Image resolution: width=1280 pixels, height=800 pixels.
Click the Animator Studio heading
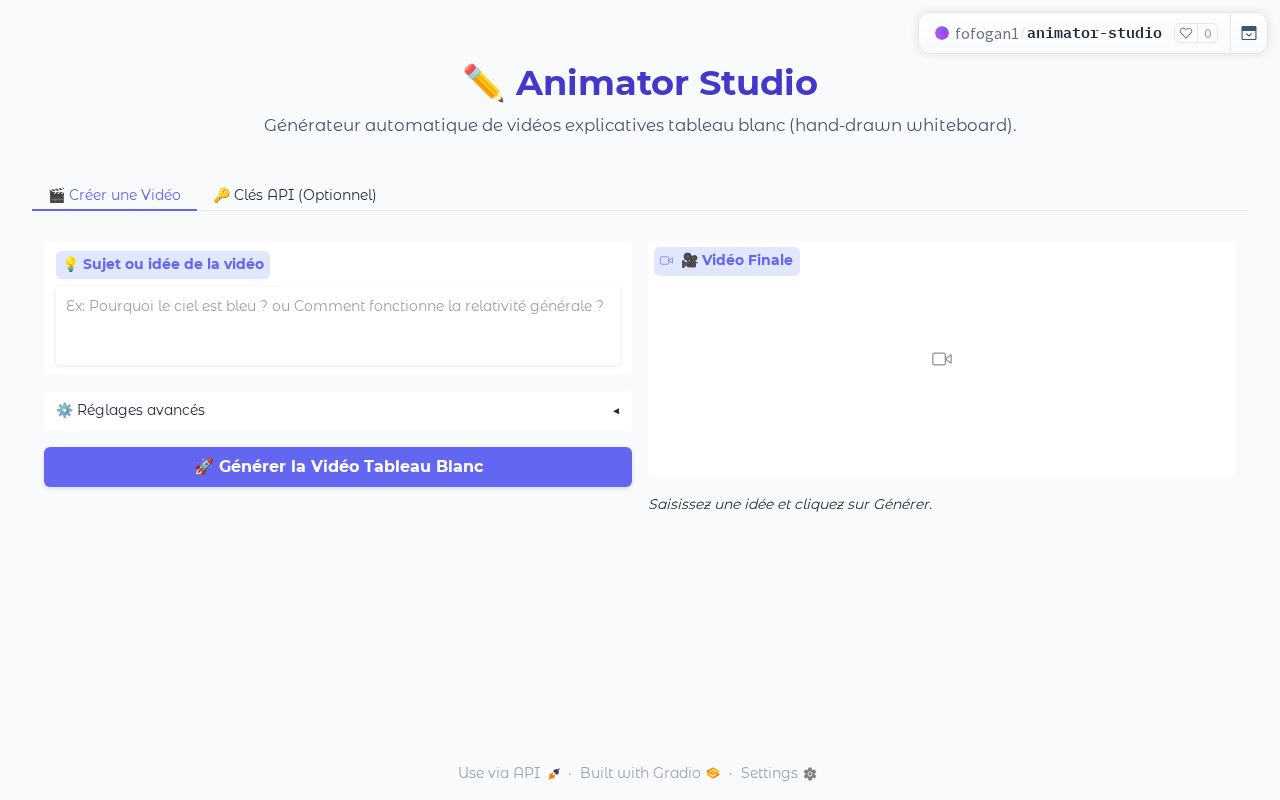click(640, 83)
